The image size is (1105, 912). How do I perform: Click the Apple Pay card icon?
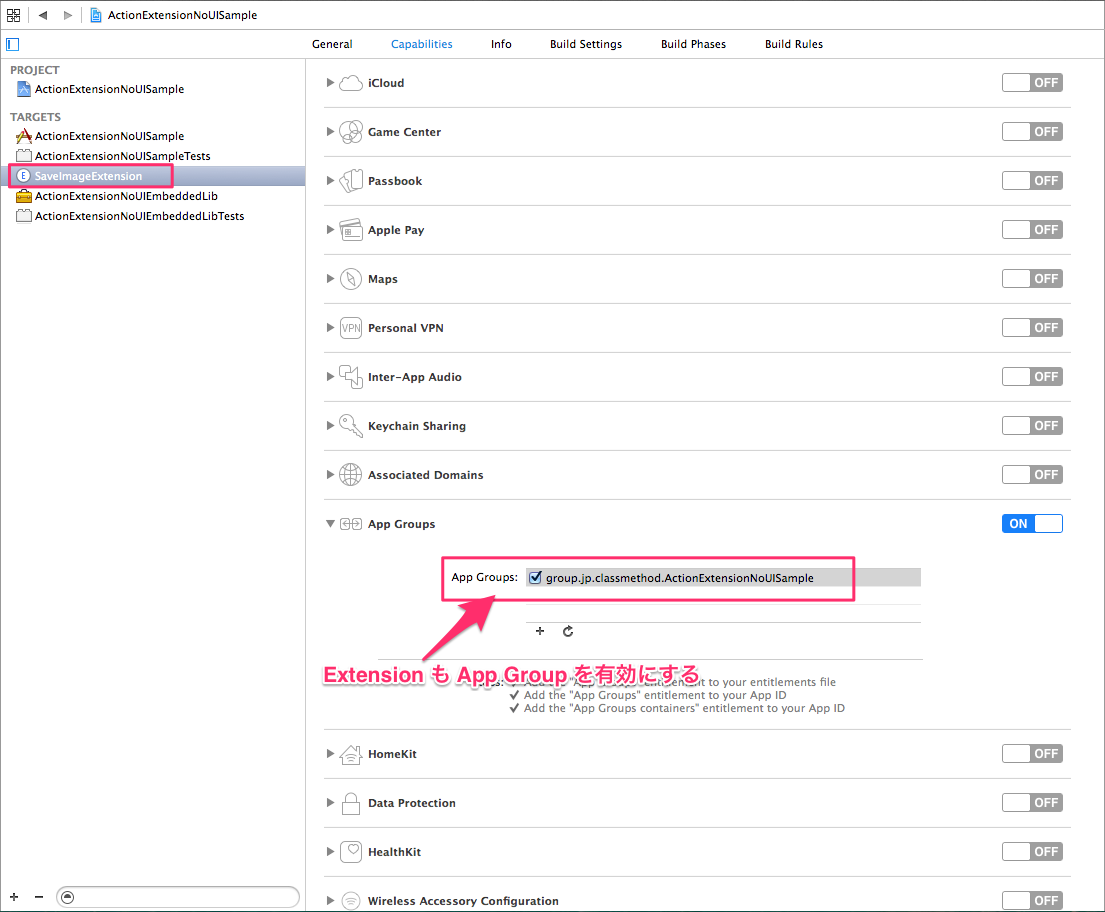[351, 230]
